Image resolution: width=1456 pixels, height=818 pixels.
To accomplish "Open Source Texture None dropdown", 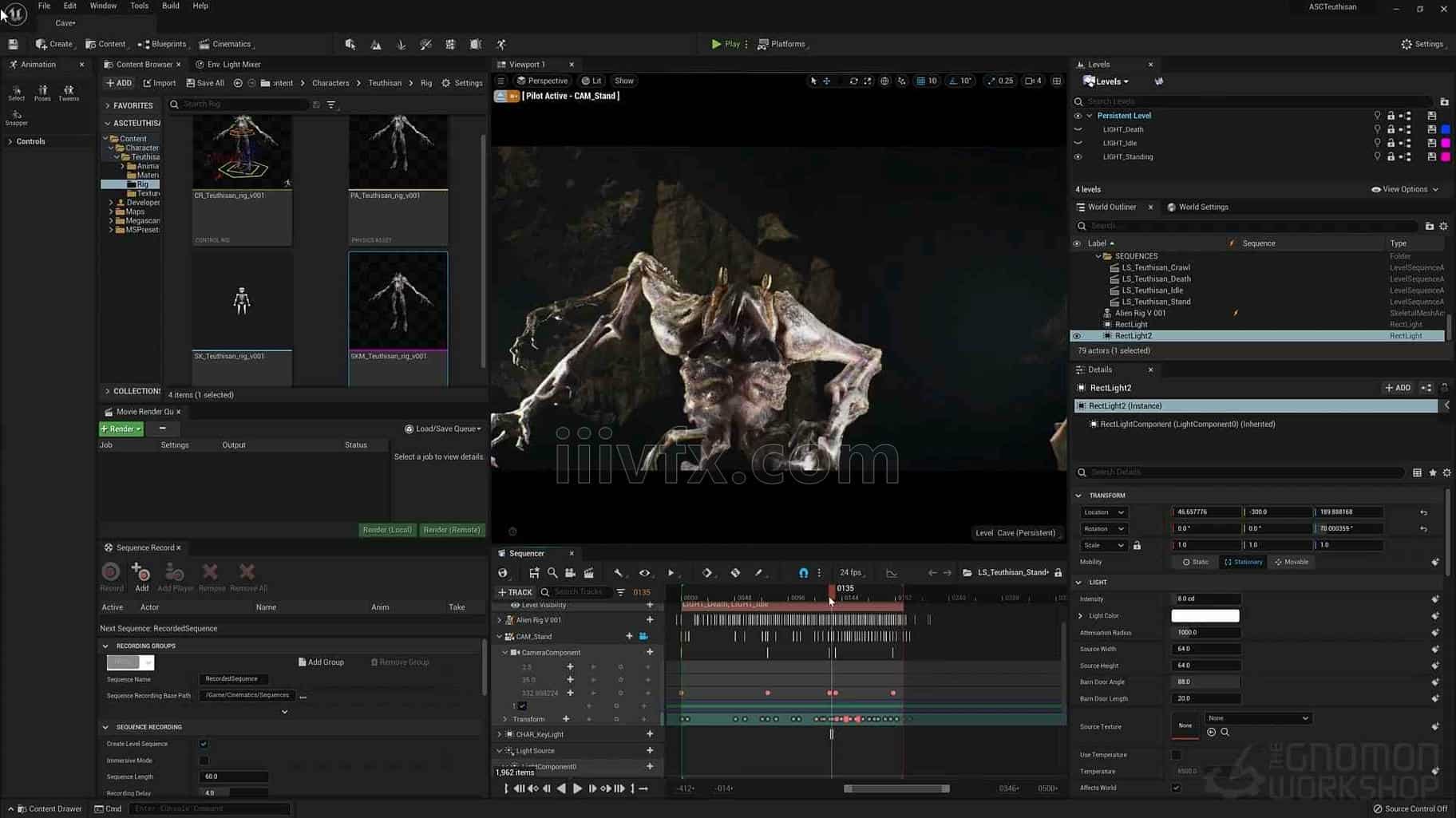I will pyautogui.click(x=1257, y=718).
